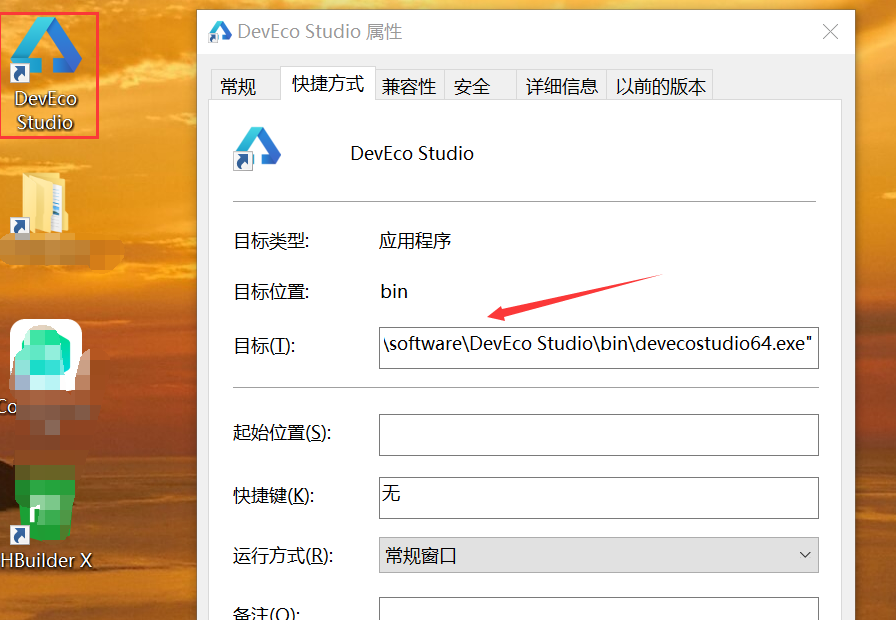This screenshot has width=896, height=620.
Task: Click DevEco Studio icon in dialog title bar
Action: click(x=220, y=32)
